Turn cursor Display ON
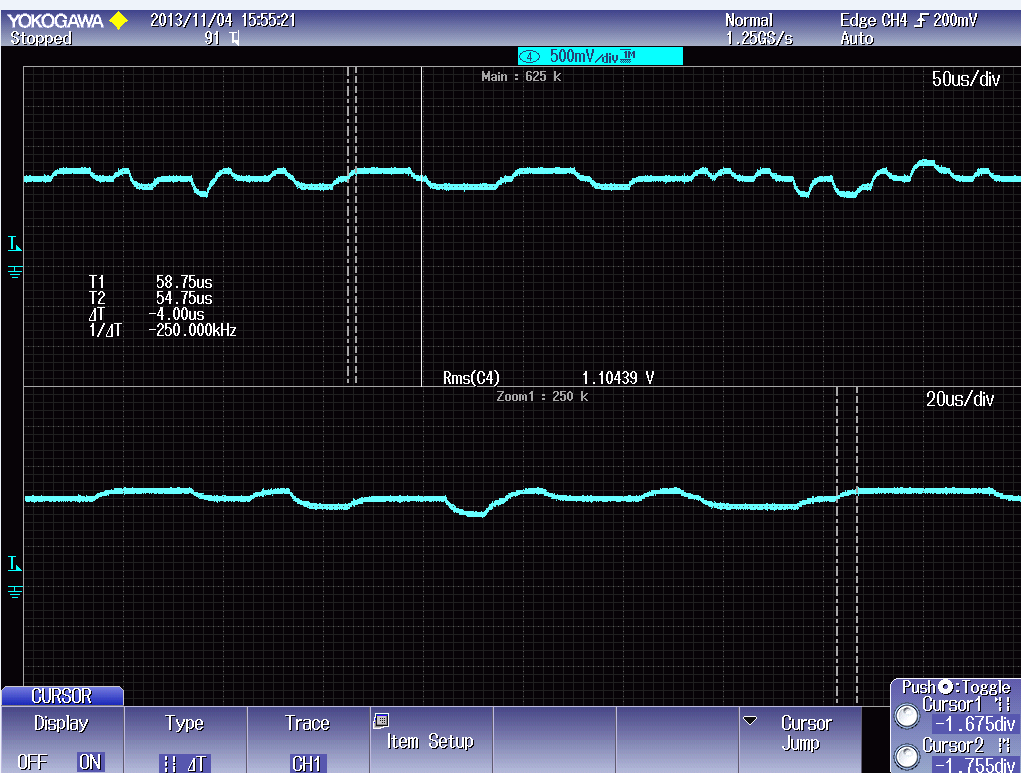Viewport: 1021px width, 773px height. pos(90,762)
